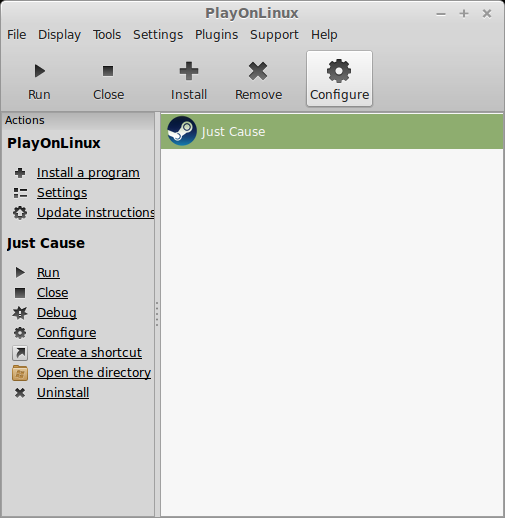Click plus icon beside Install a program
The width and height of the screenshot is (505, 518).
[x=20, y=173]
